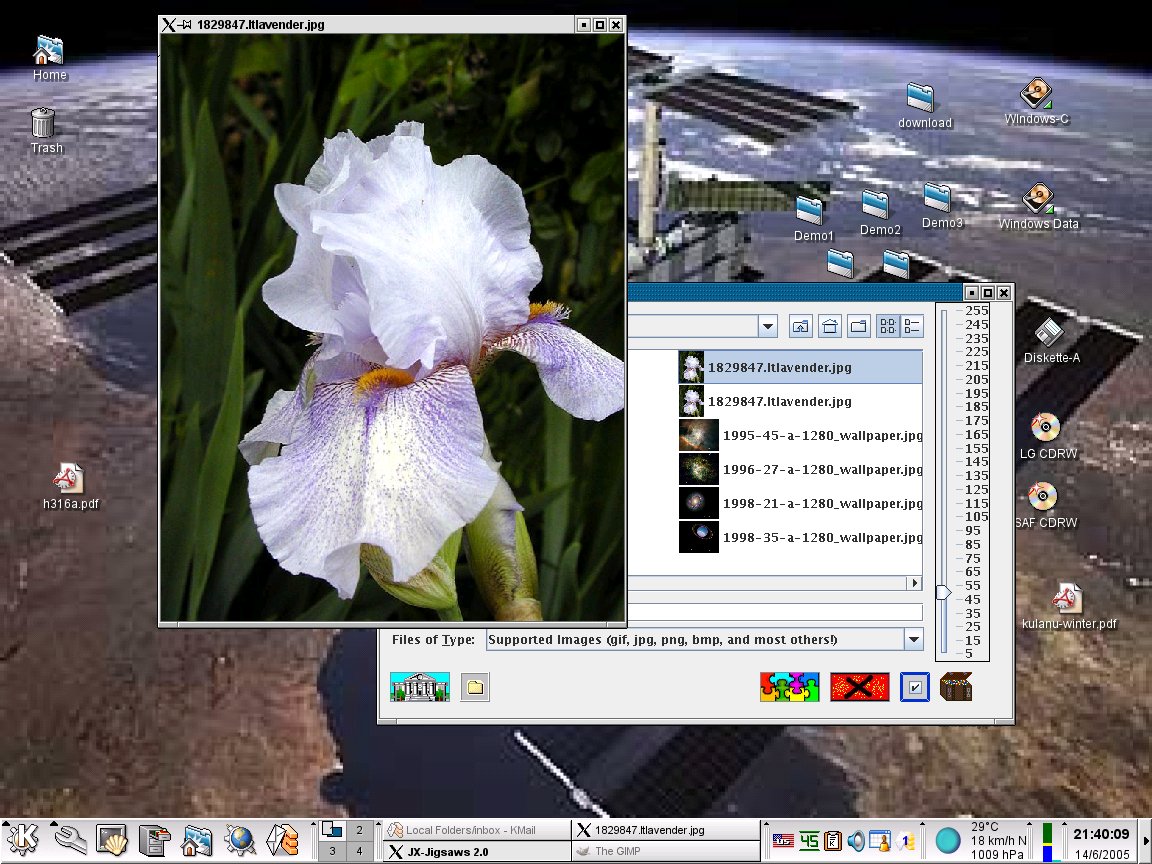Jump to home directory in file chooser
This screenshot has width=1152, height=864.
tap(830, 326)
